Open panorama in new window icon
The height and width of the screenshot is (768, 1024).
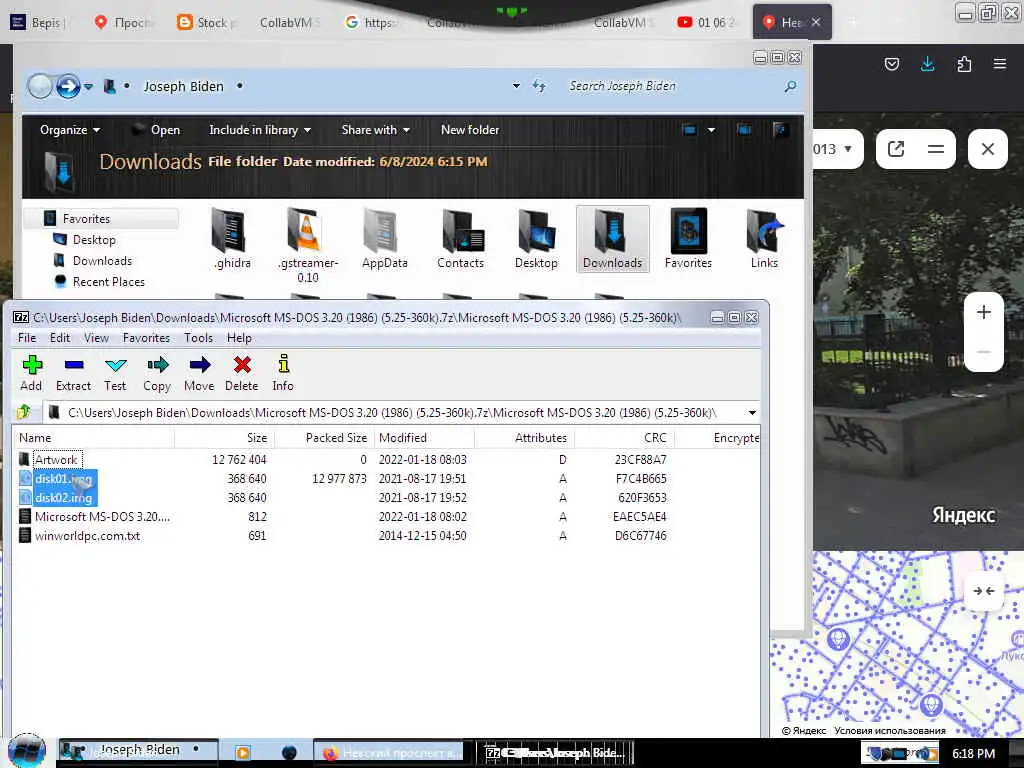(896, 149)
